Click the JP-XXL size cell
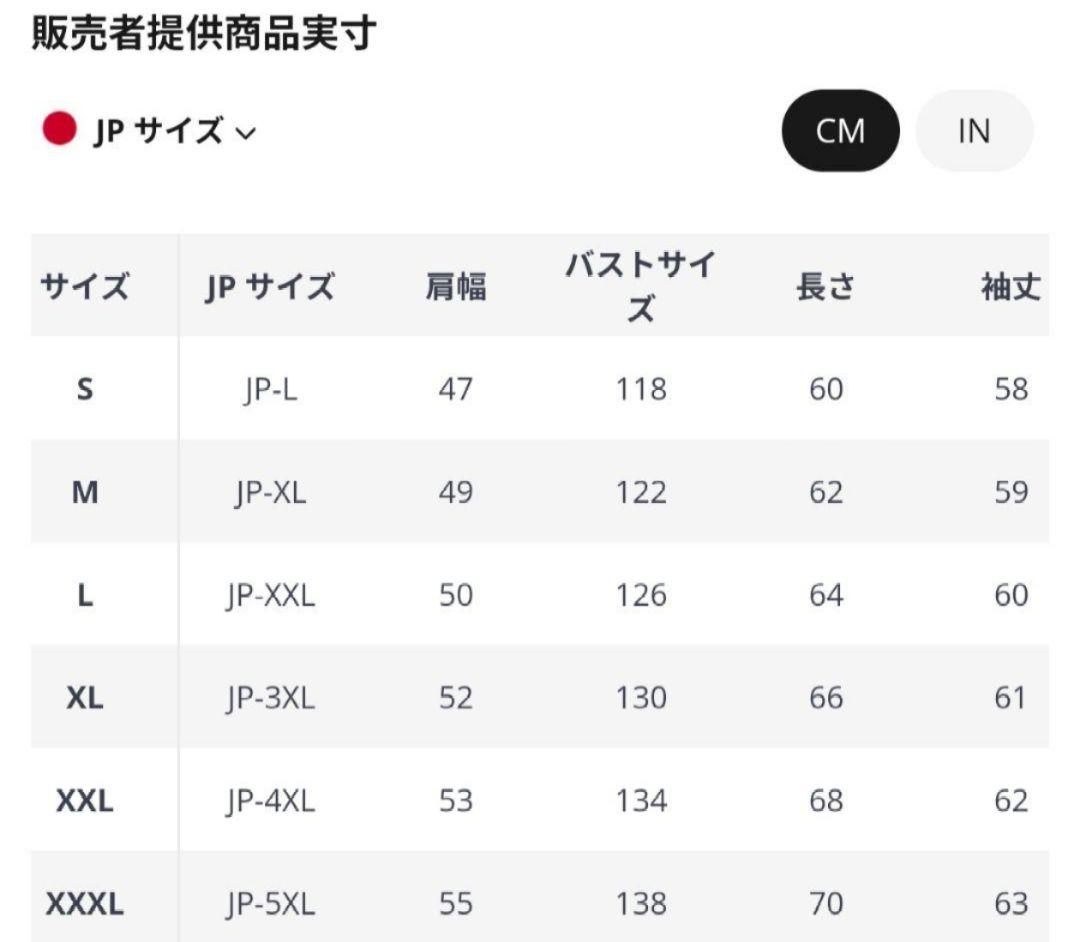The width and height of the screenshot is (1080, 942). (270, 595)
